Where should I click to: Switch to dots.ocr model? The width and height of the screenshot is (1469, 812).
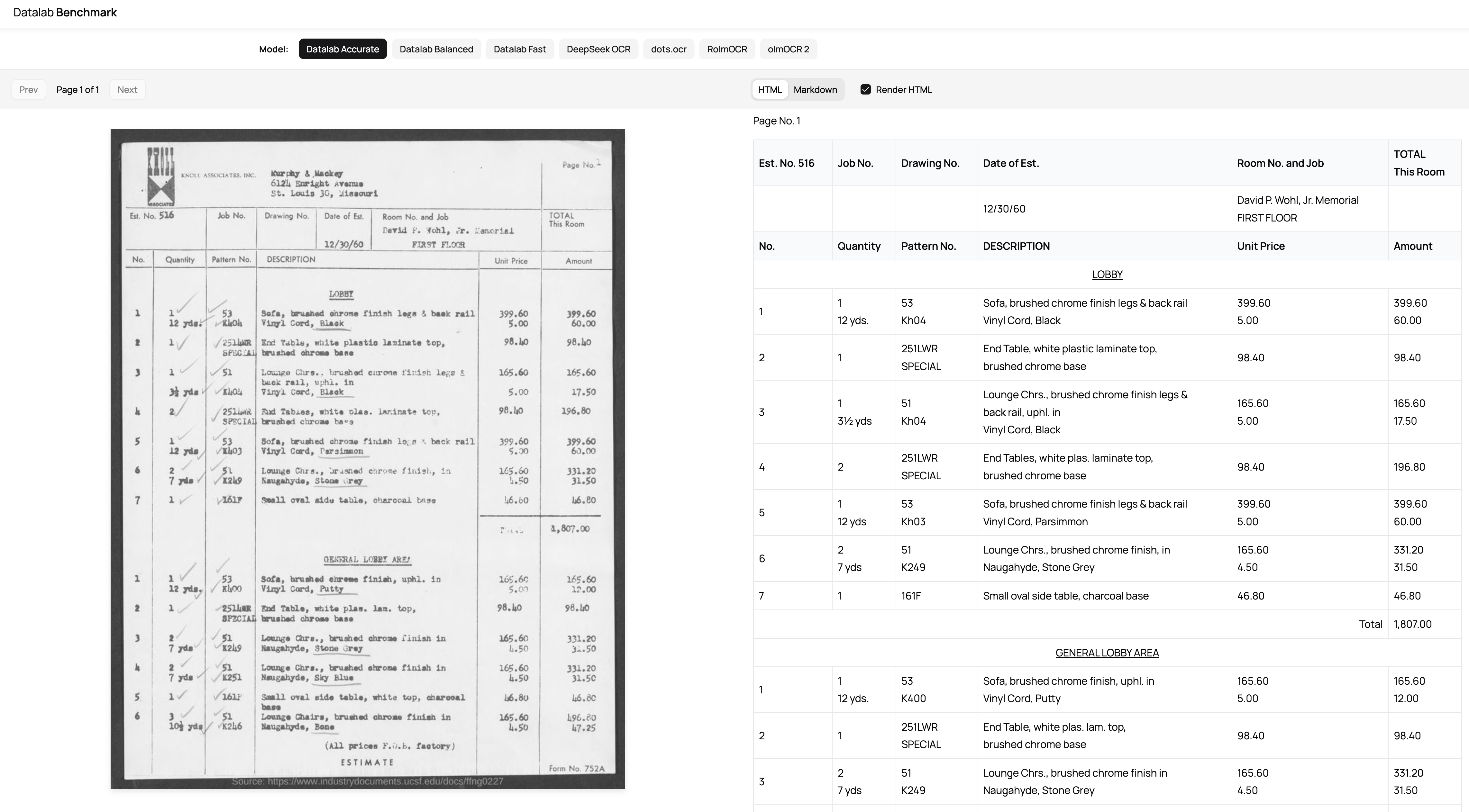coord(668,49)
